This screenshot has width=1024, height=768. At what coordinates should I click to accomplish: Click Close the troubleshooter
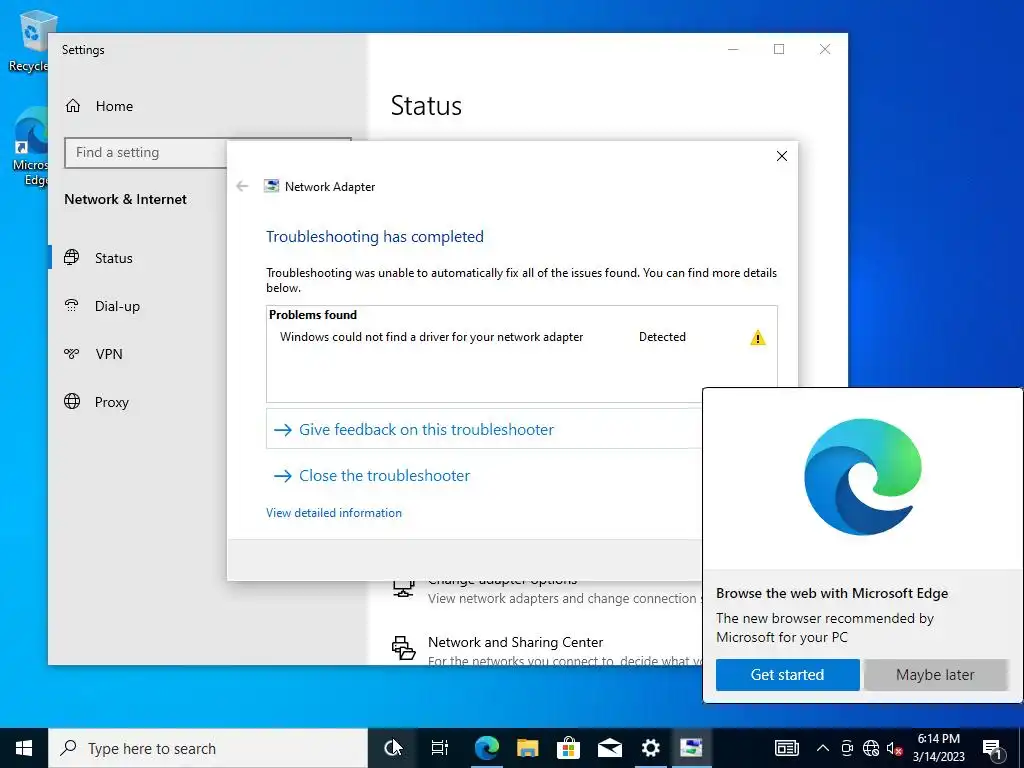(x=372, y=475)
